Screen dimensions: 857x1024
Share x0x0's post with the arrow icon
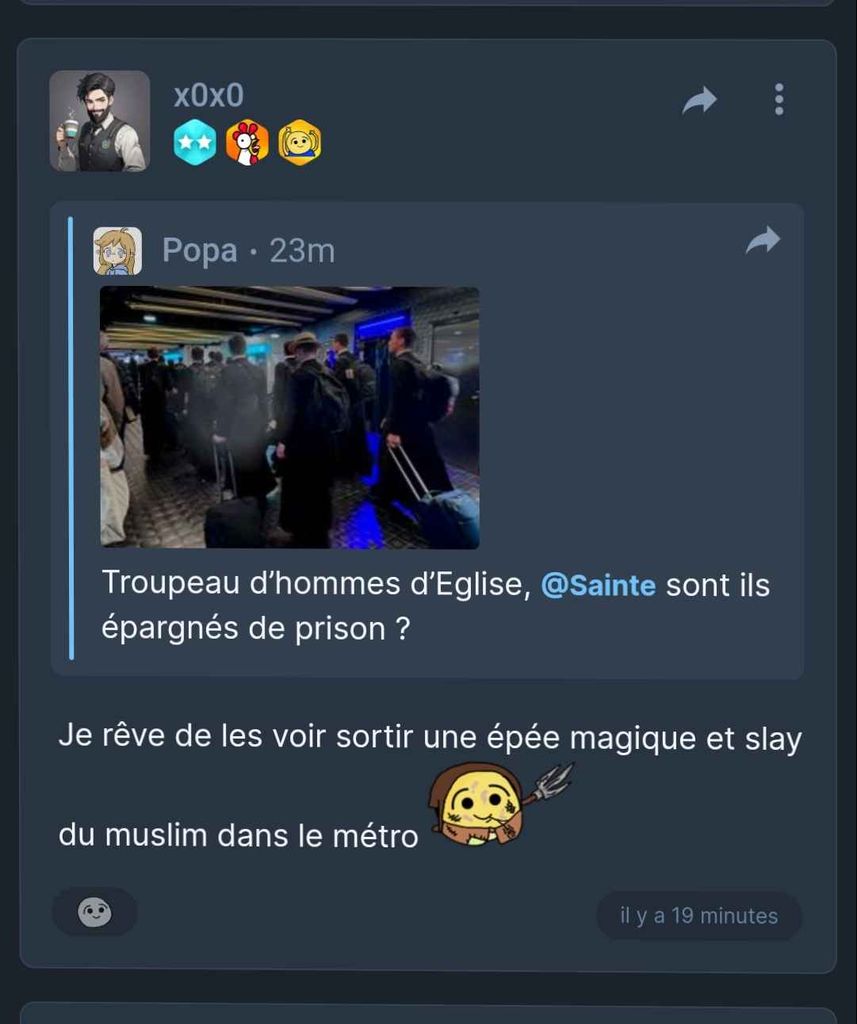[x=699, y=101]
